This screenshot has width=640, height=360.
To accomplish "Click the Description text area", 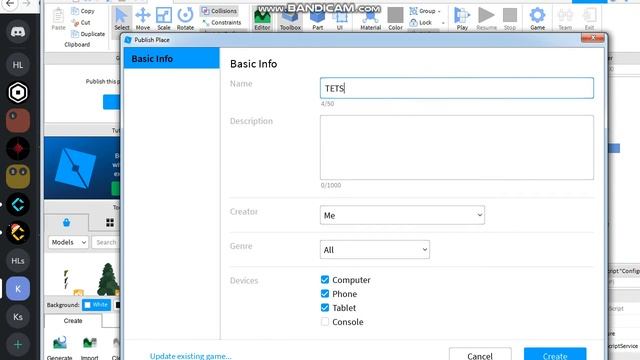I will tap(457, 147).
